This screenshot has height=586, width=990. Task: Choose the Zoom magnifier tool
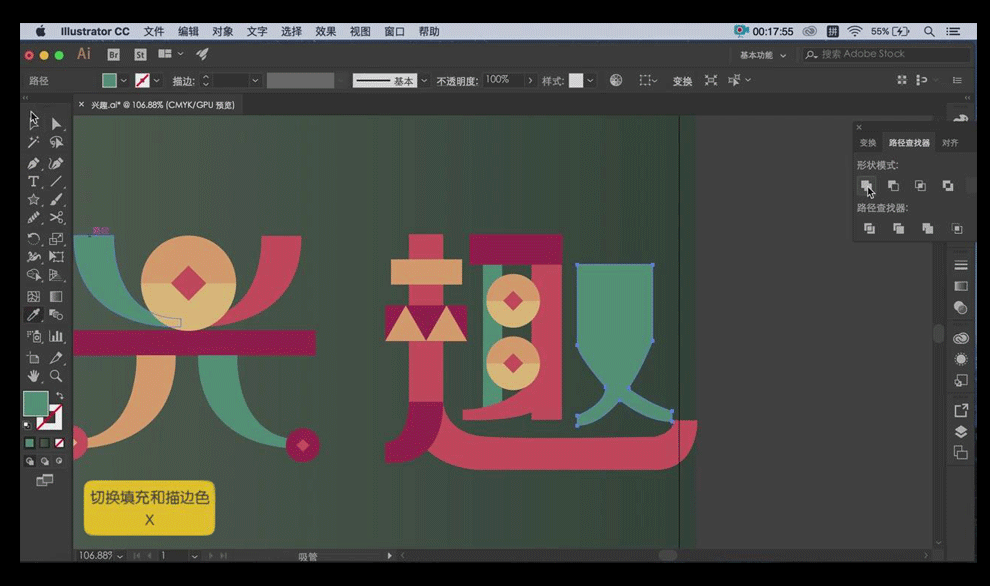coord(56,376)
